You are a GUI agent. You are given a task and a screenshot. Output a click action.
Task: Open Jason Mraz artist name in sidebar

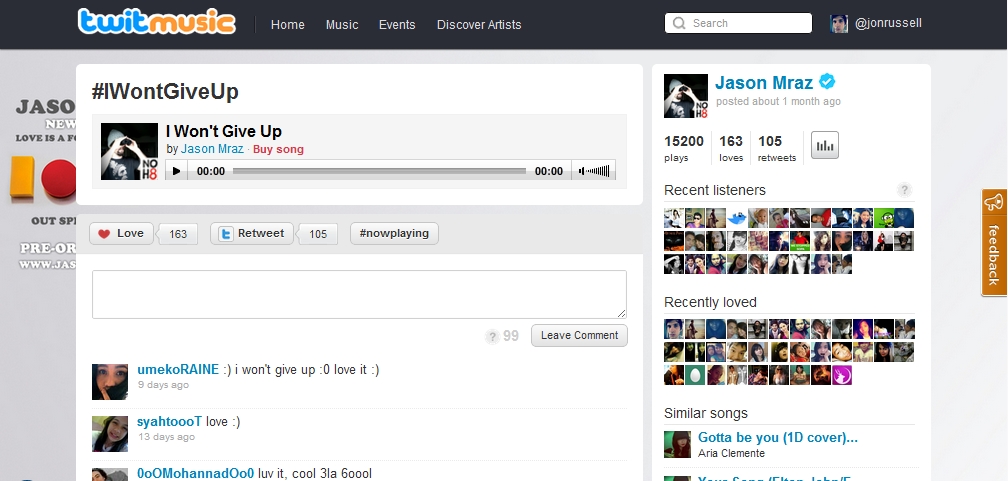click(x=764, y=83)
